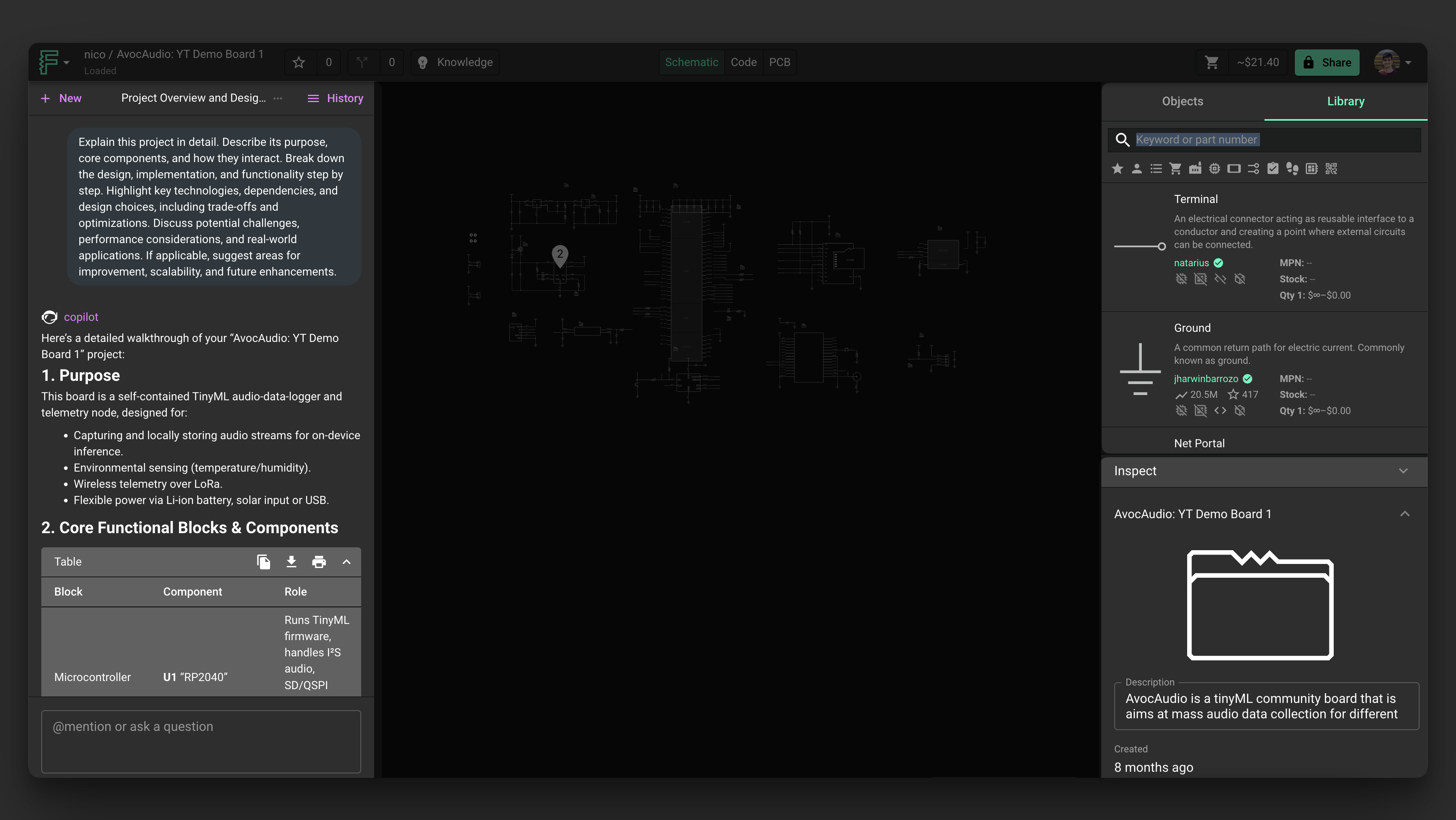Click the code brackets icon on Ground part
The width and height of the screenshot is (1456, 820).
[1220, 410]
